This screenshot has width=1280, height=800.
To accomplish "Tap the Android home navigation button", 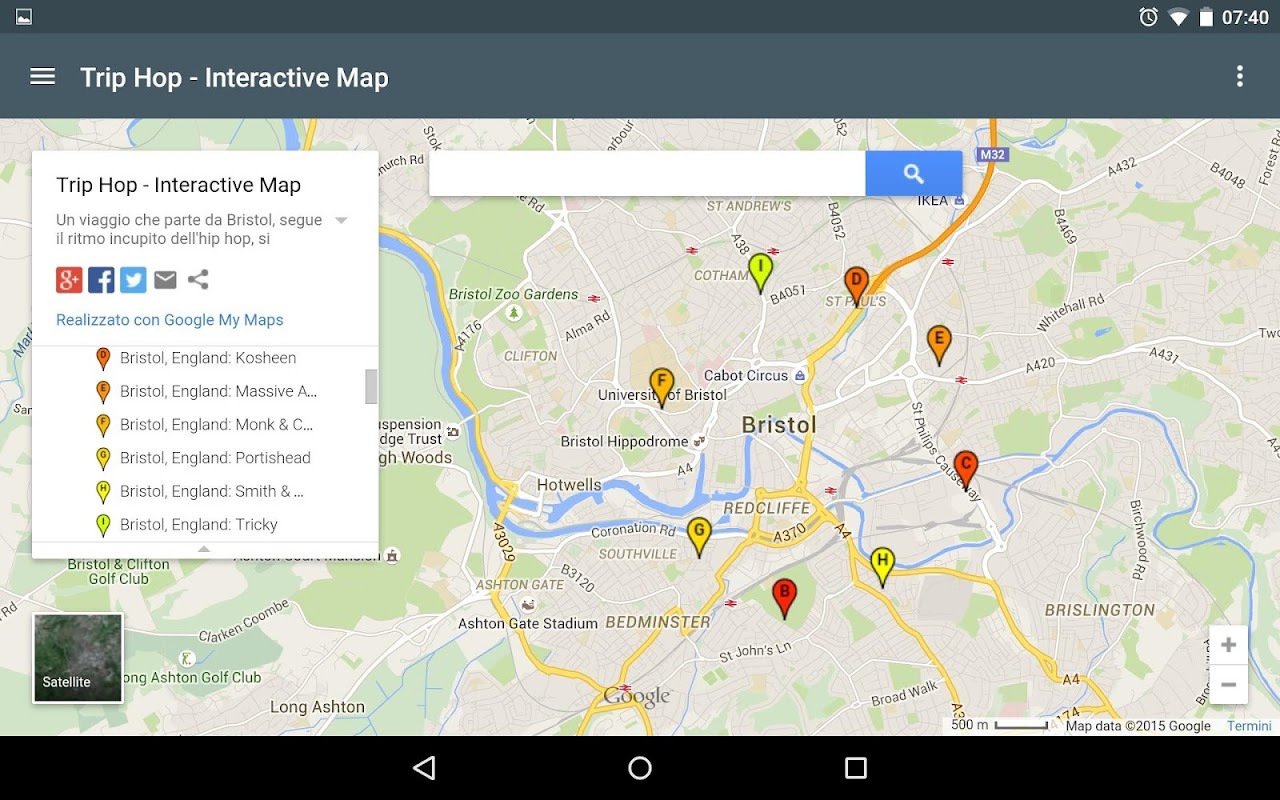I will coord(640,768).
